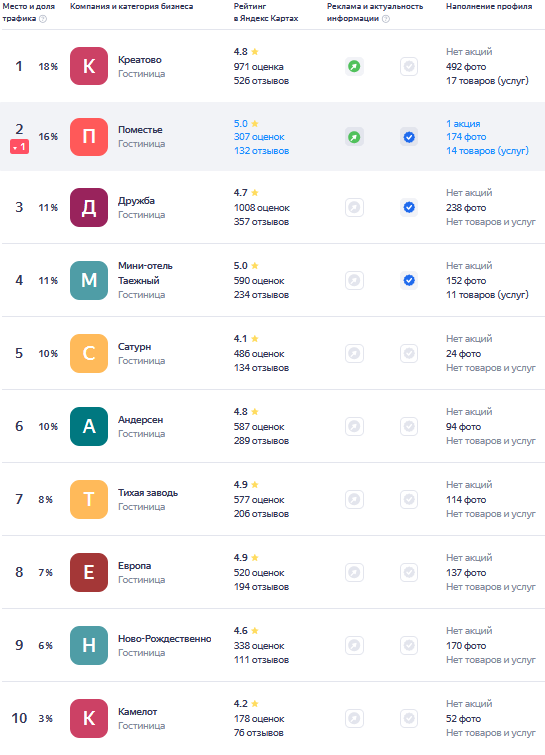The image size is (545, 755).
Task: Click the green advertising icon for Креатово
Action: pyautogui.click(x=354, y=66)
